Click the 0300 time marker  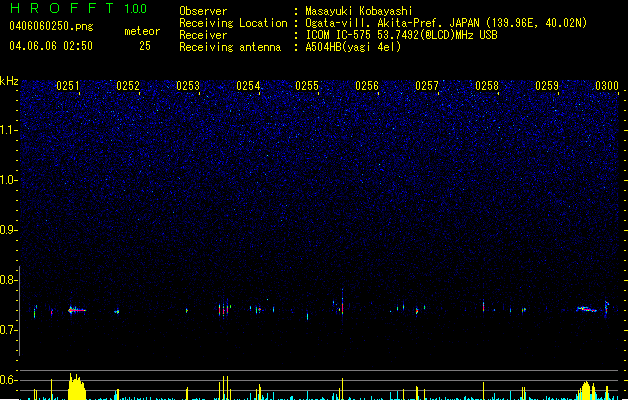point(607,85)
